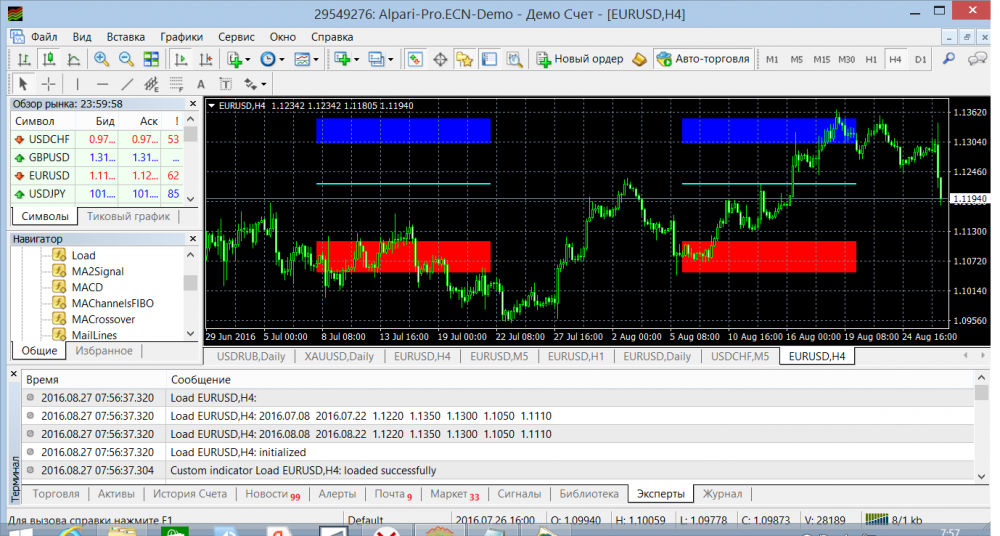This screenshot has width=1000, height=536.
Task: Select the text drawing tool A
Action: [x=201, y=84]
